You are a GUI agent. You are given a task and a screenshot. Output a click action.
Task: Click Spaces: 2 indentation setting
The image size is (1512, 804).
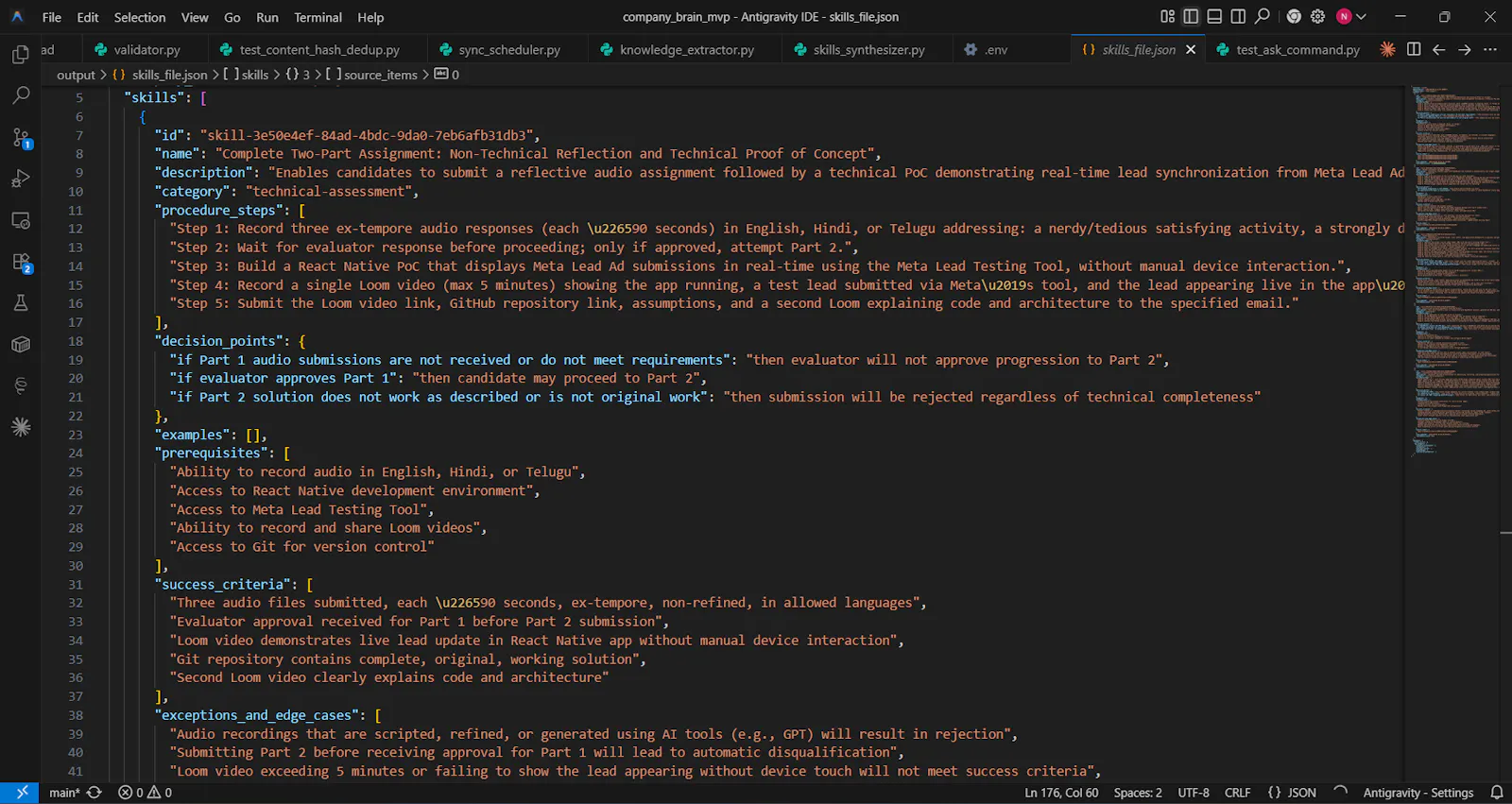pyautogui.click(x=1138, y=793)
